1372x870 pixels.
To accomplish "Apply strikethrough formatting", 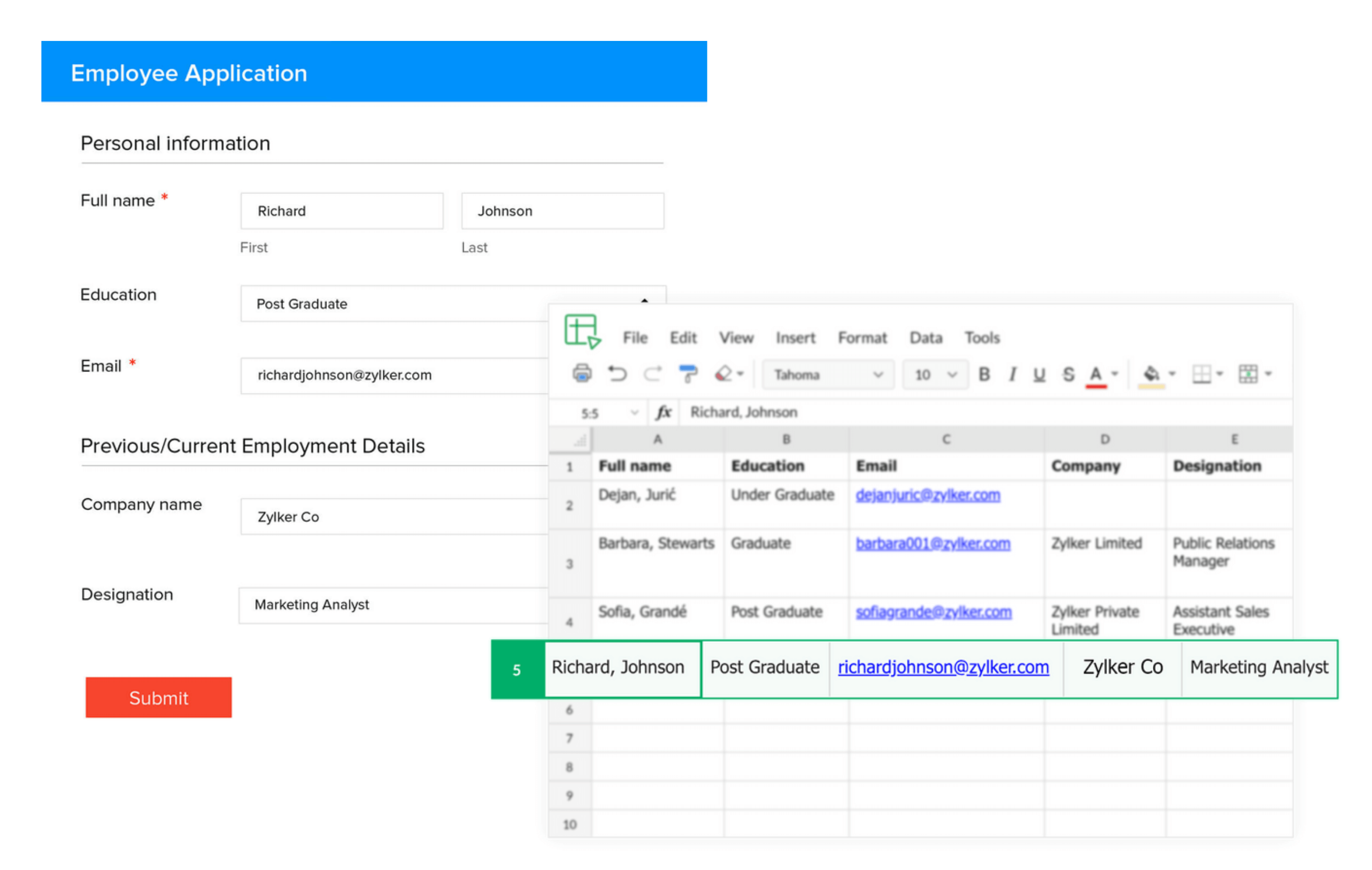I will tap(1068, 374).
